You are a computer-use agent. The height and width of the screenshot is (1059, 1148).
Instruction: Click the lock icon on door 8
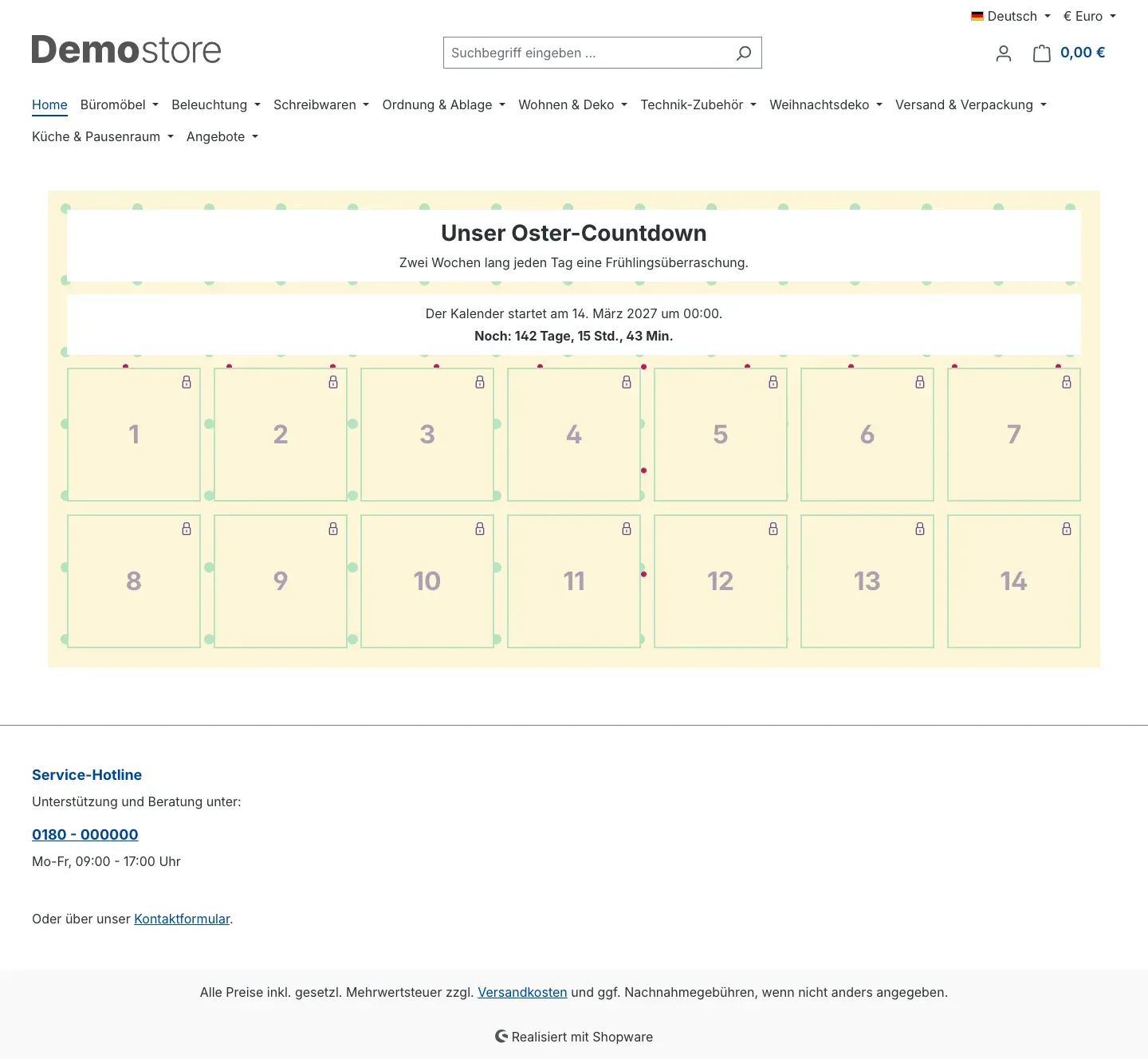coord(187,529)
